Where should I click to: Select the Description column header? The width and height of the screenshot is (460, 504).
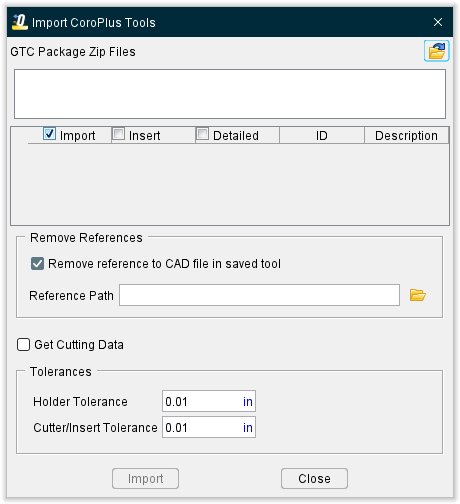[x=406, y=135]
